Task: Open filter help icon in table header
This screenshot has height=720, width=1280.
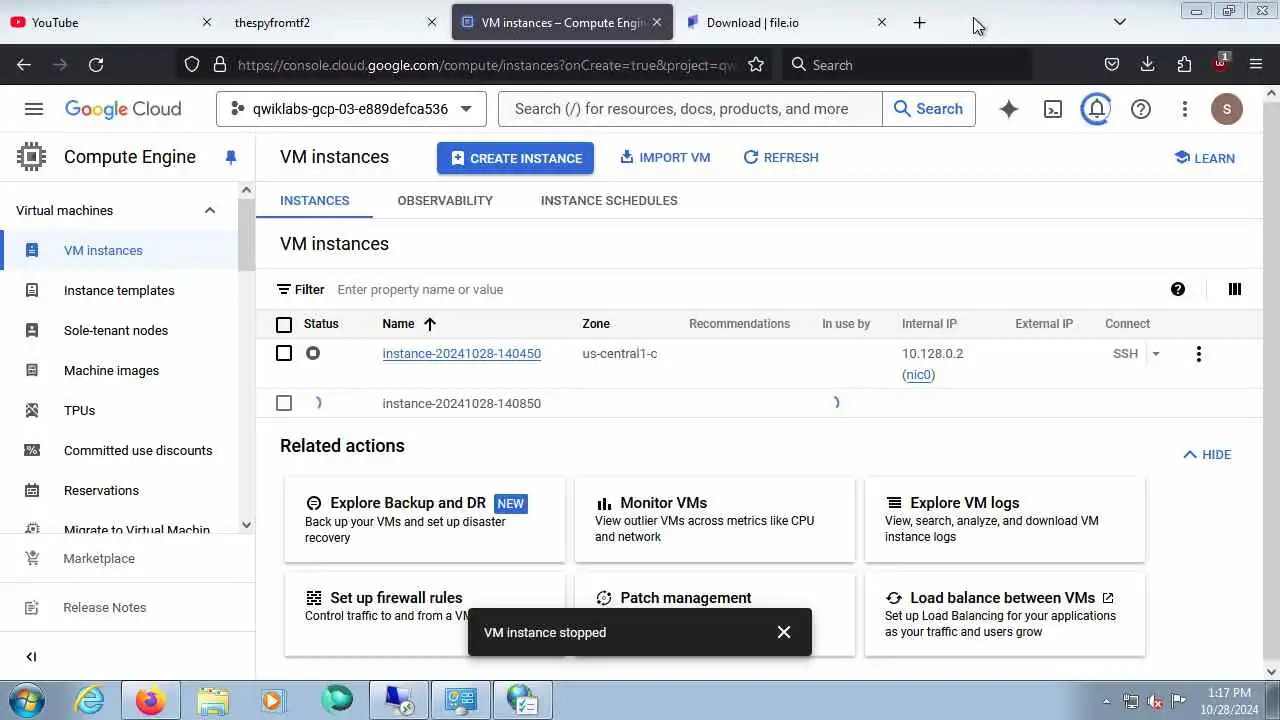Action: (1178, 289)
